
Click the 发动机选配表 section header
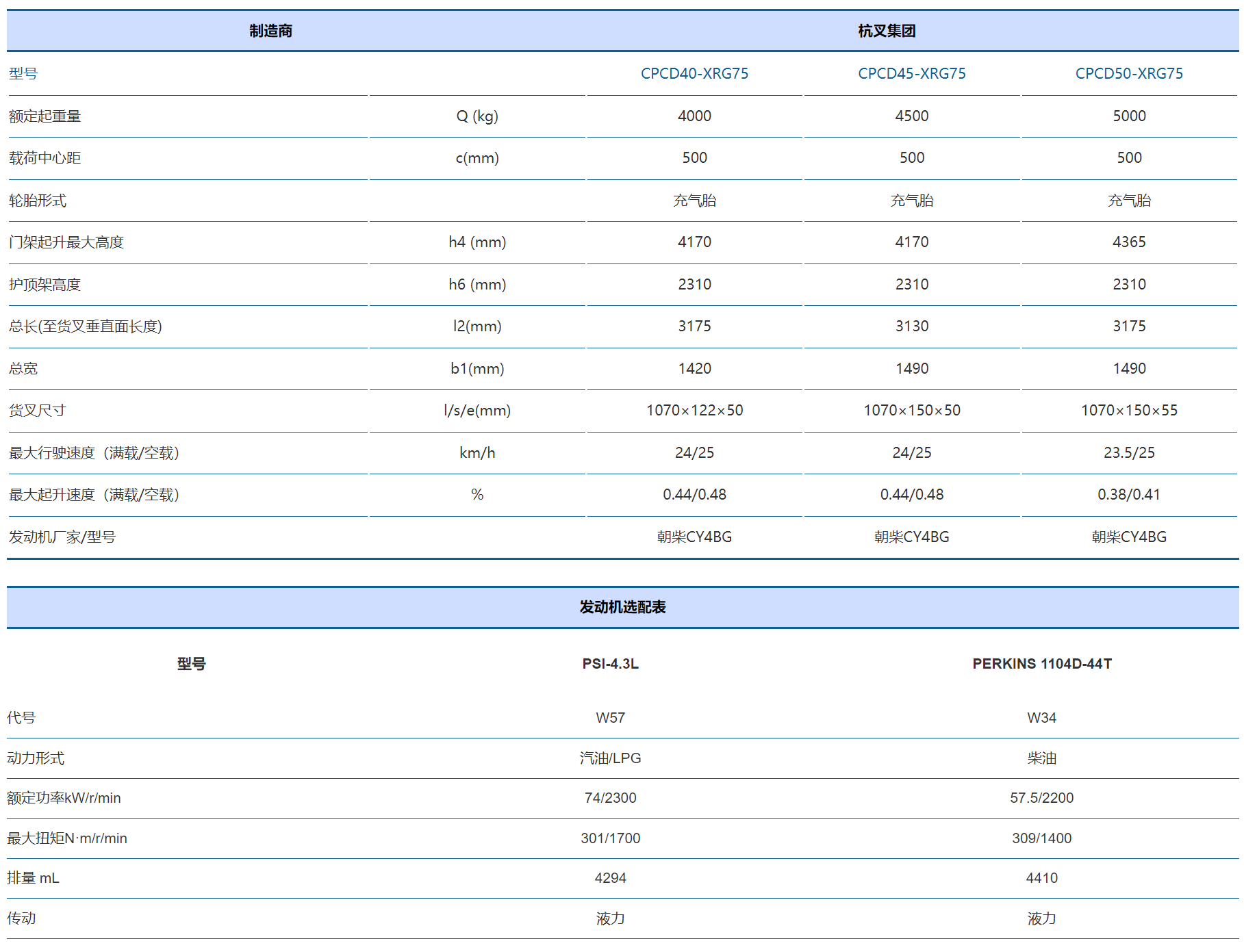click(622, 607)
